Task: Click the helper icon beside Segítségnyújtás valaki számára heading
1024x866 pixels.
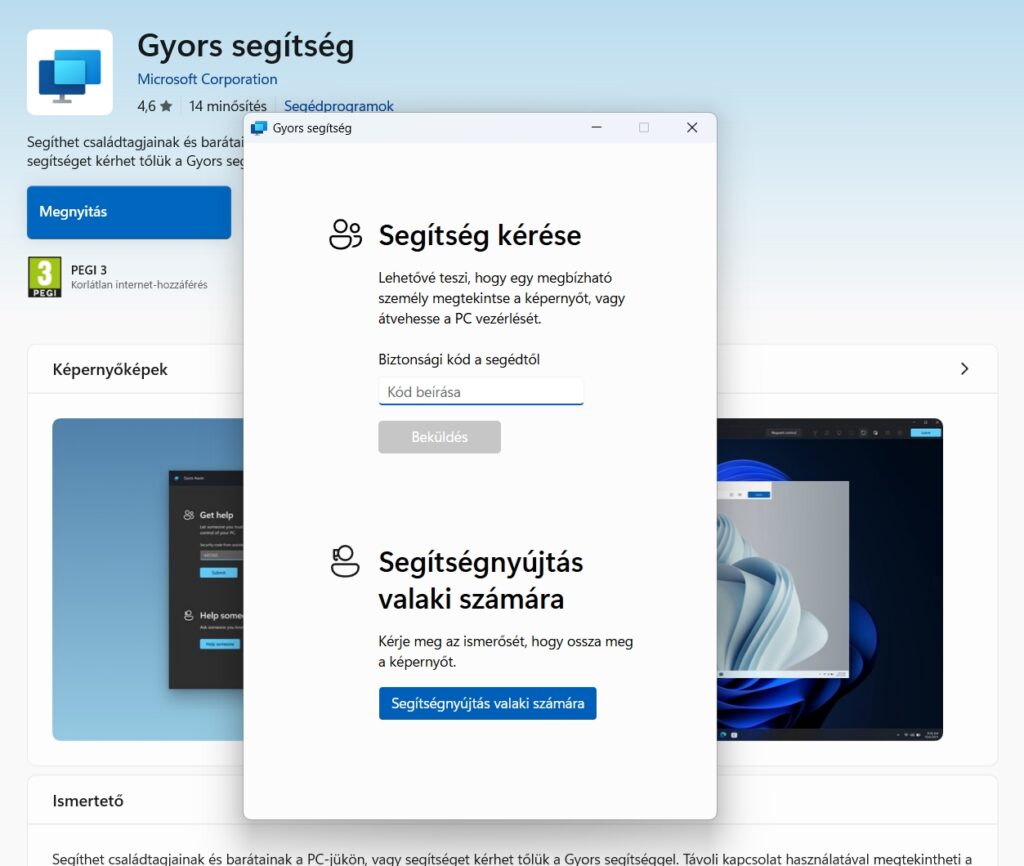Action: point(345,561)
